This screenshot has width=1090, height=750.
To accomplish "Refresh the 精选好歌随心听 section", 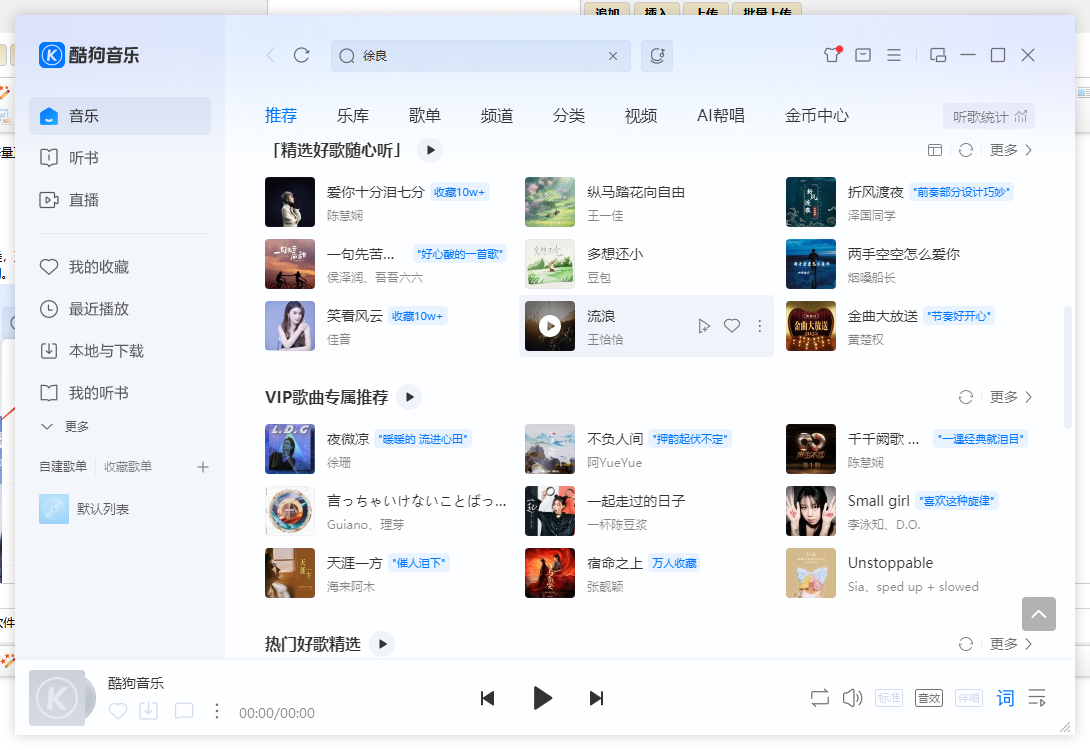I will tap(966, 150).
